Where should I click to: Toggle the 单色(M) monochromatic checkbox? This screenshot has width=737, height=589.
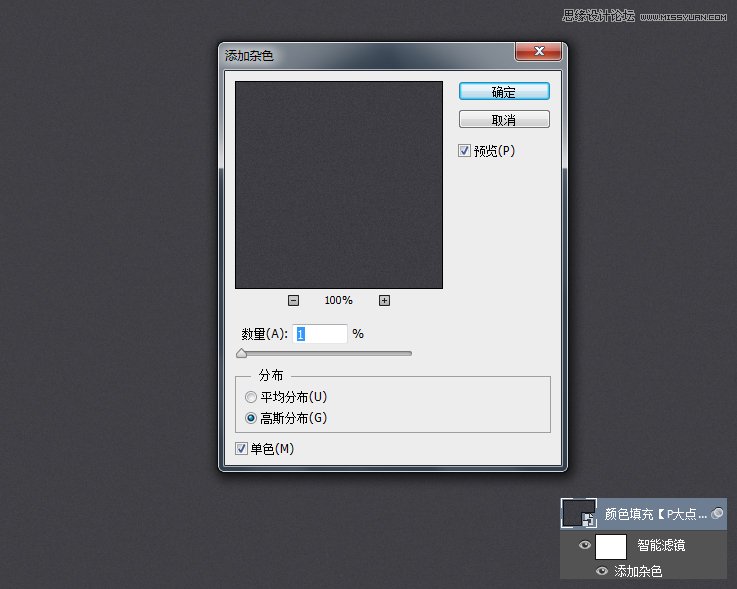[241, 449]
